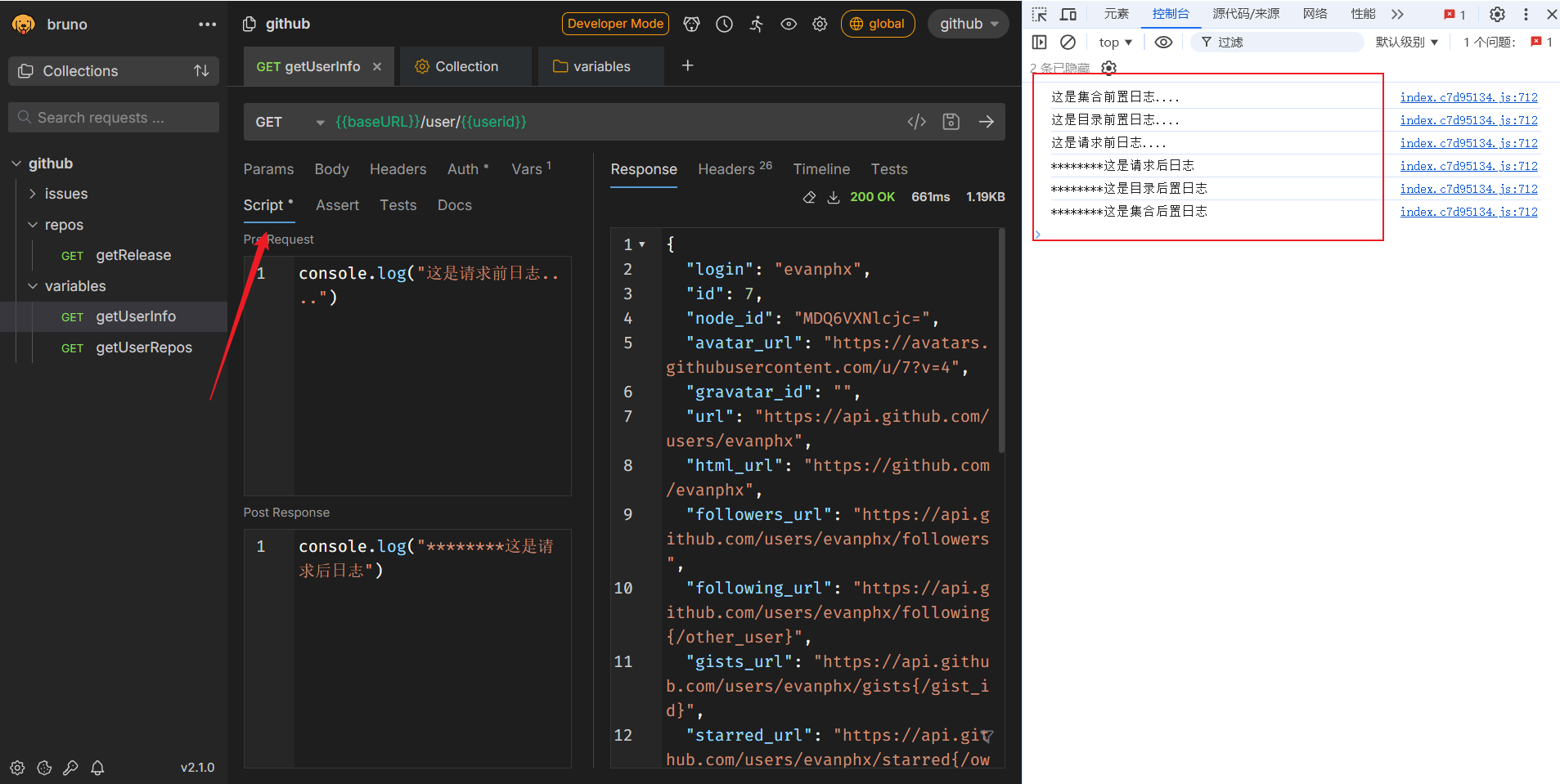Open preferences gear in the sidebar footer
This screenshot has width=1560, height=784.
point(17,768)
